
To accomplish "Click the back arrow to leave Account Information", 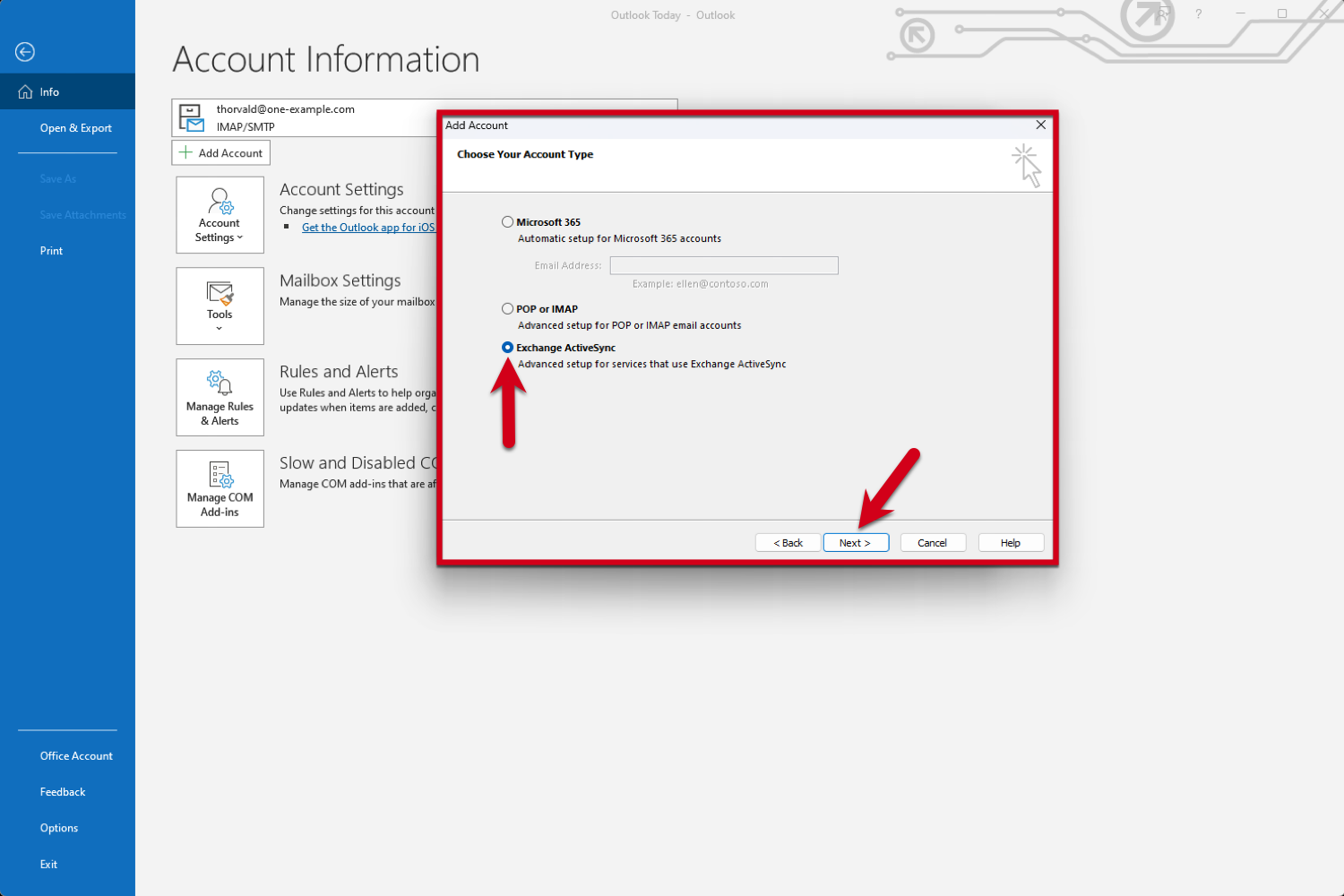I will 24,52.
